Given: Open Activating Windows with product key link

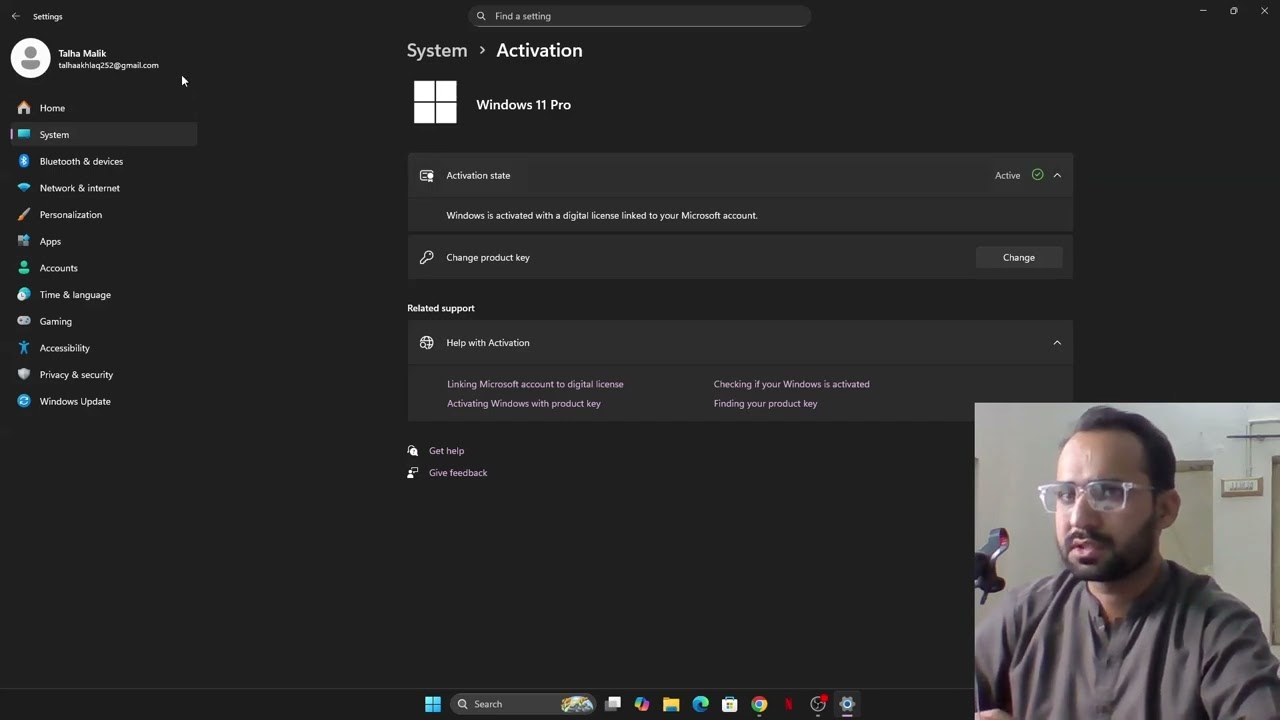Looking at the screenshot, I should point(524,404).
